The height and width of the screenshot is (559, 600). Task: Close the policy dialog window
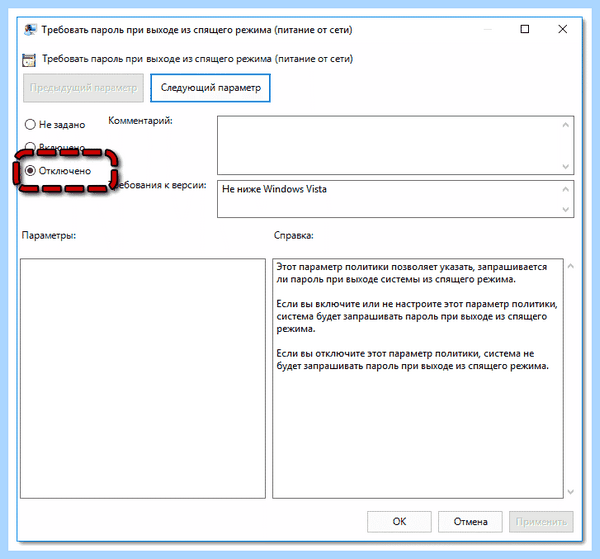point(562,29)
